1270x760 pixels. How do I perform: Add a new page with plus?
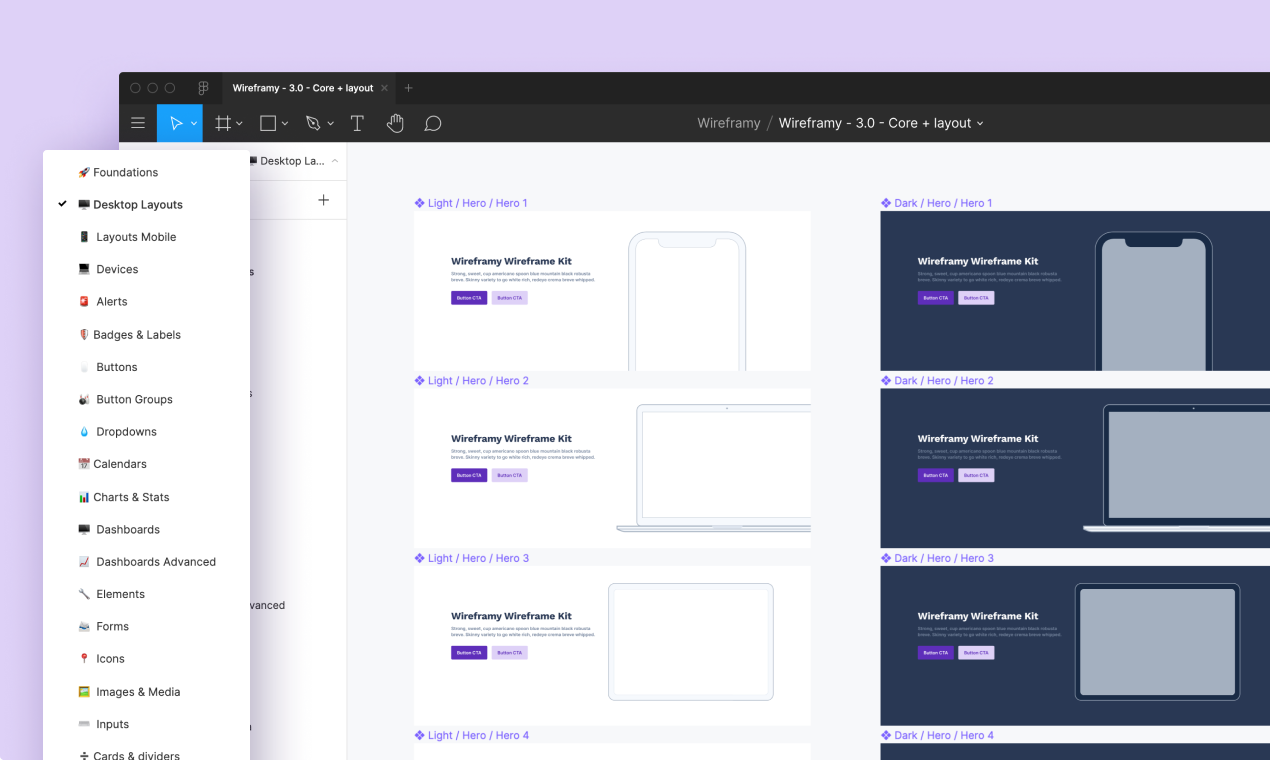tap(323, 200)
